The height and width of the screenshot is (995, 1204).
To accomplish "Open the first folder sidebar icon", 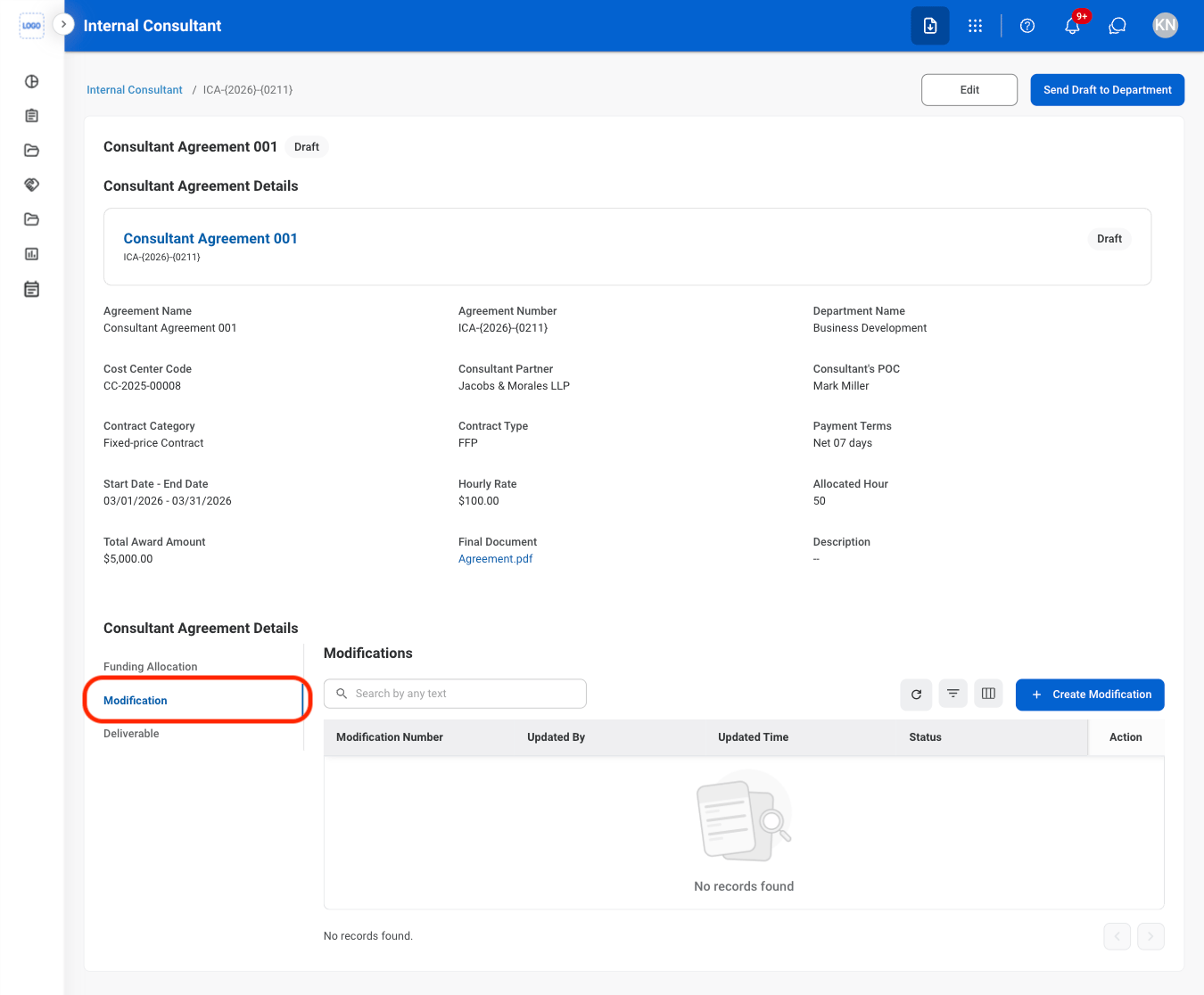I will (31, 150).
